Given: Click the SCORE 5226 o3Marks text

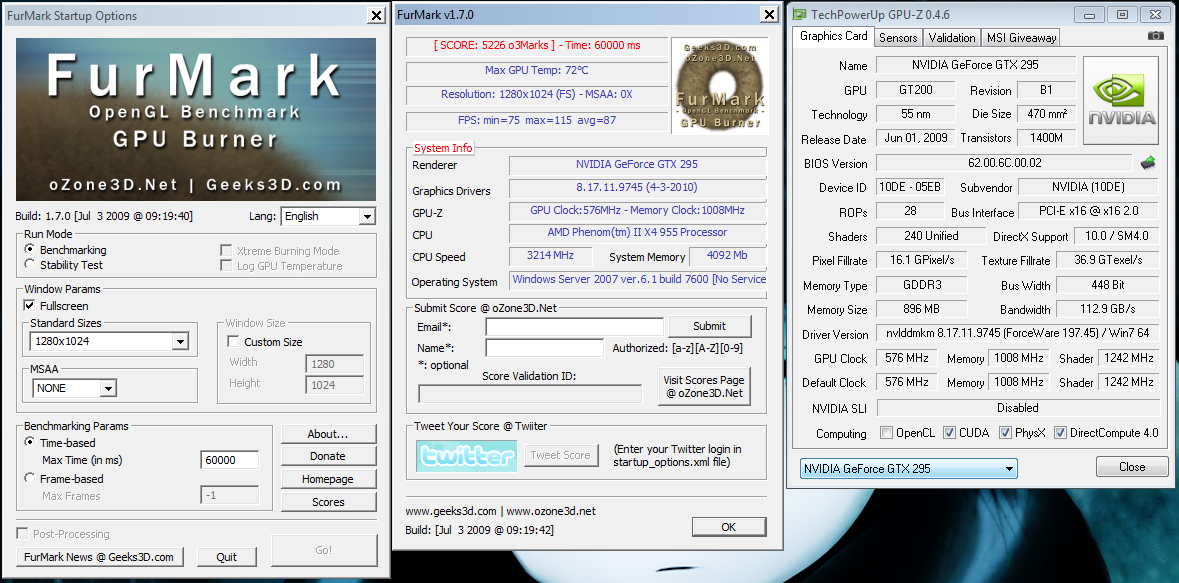Looking at the screenshot, I should pyautogui.click(x=537, y=46).
